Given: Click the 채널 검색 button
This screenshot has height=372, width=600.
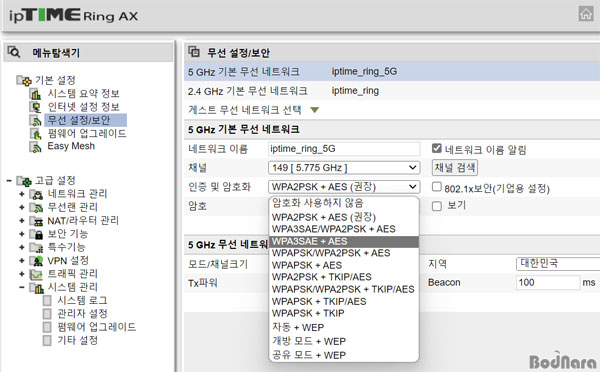Looking at the screenshot, I should (x=455, y=167).
